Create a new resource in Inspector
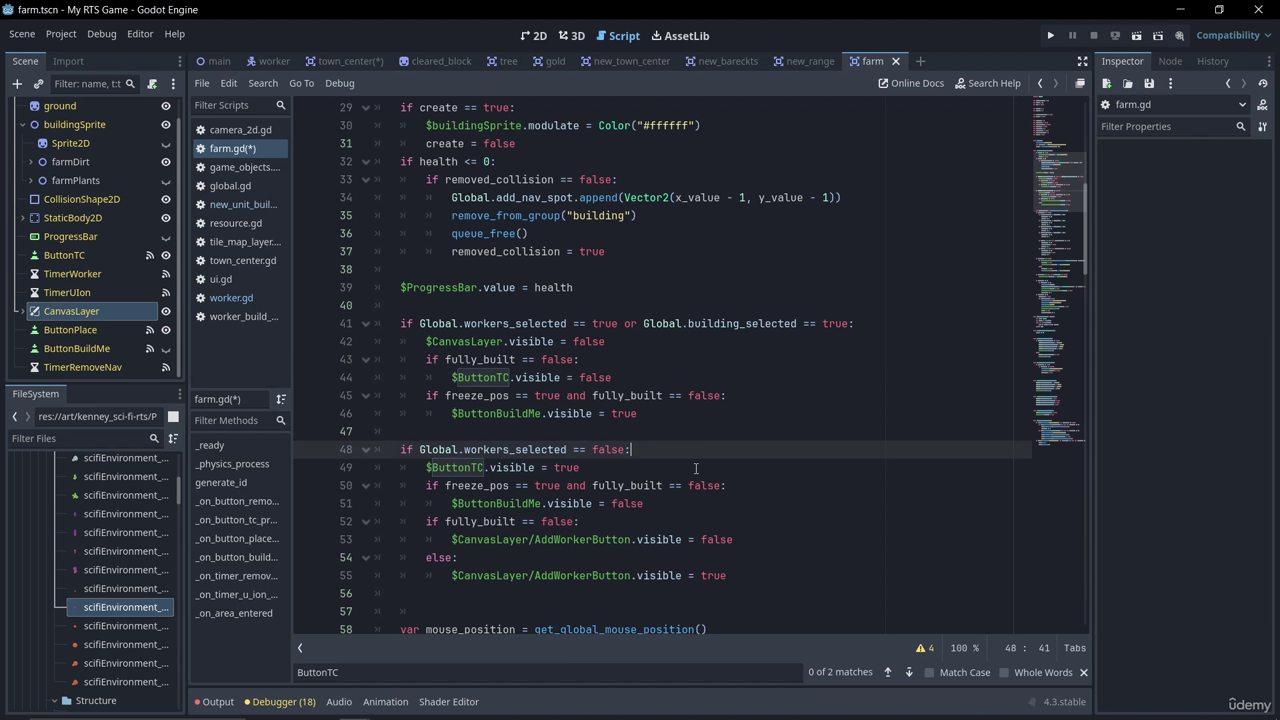The width and height of the screenshot is (1280, 720). (1107, 84)
